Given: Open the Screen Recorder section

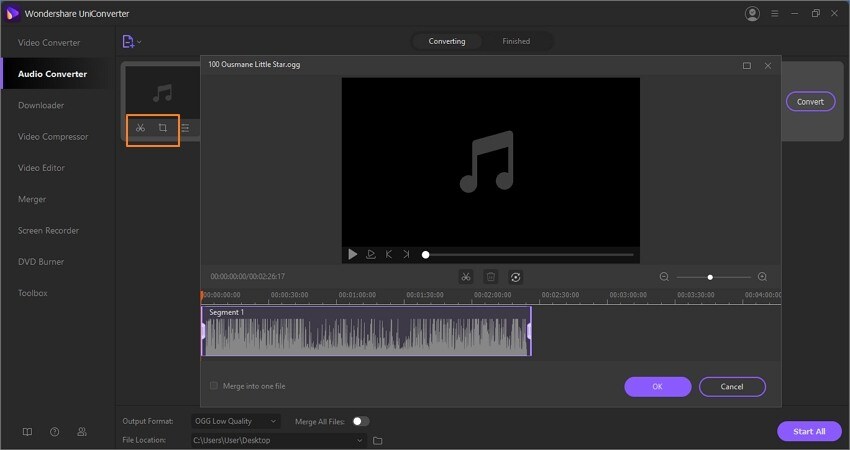Looking at the screenshot, I should coord(48,230).
